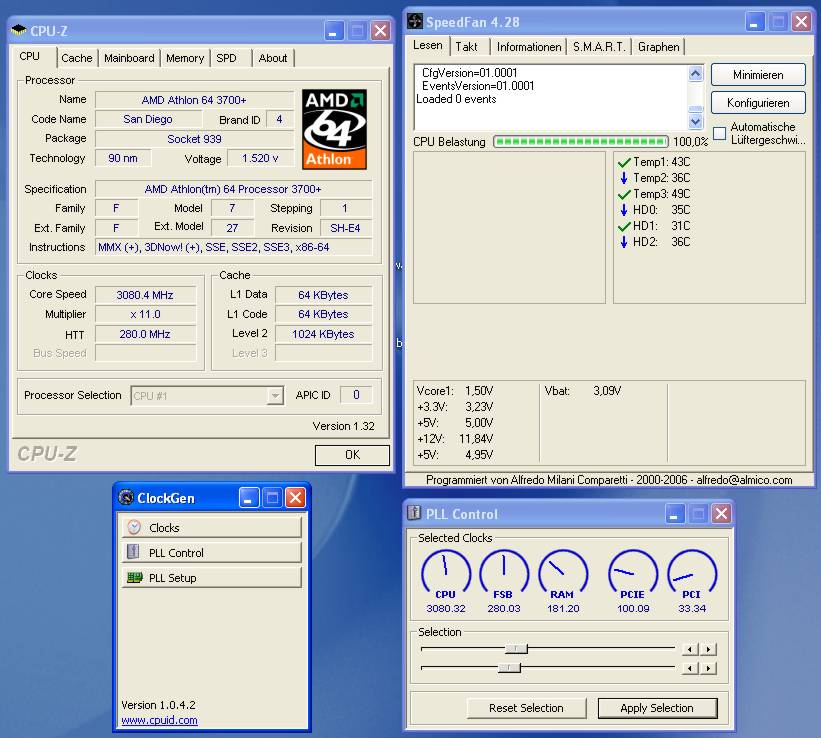The height and width of the screenshot is (738, 821).
Task: Click Apply Selection in PLL Control
Action: coord(657,708)
